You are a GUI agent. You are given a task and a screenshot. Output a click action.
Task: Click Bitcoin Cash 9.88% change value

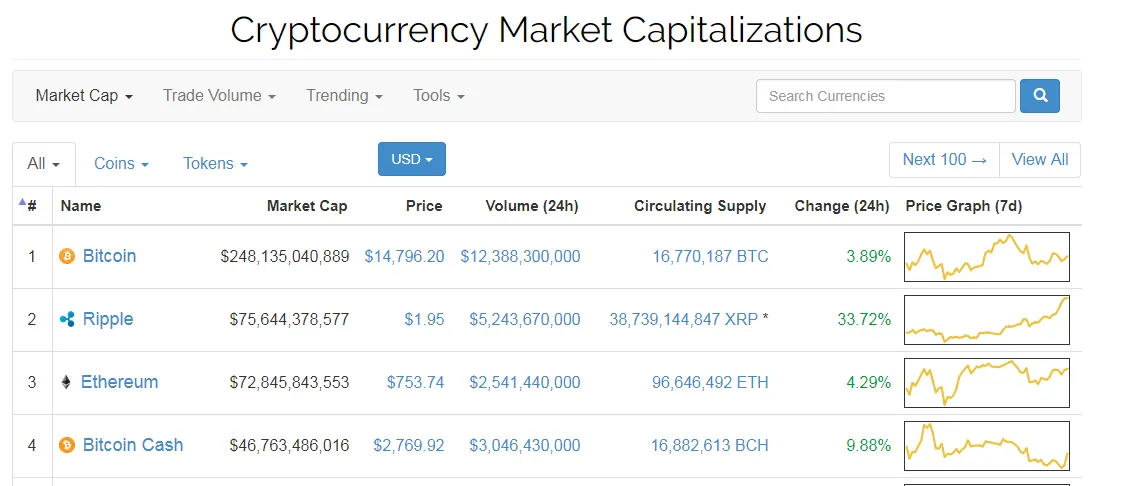[x=869, y=445]
